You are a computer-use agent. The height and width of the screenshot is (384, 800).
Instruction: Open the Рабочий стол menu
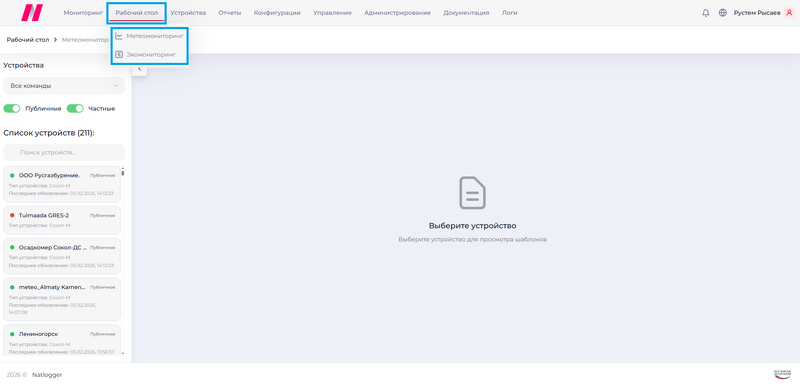click(137, 13)
